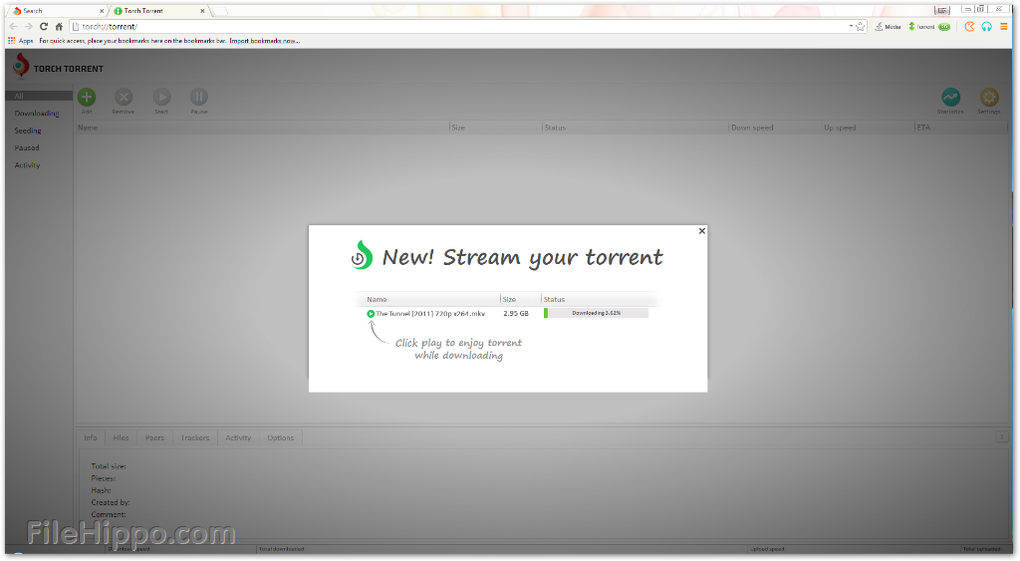This screenshot has height=561, width=1020.
Task: Select the Activity filter in sidebar
Action: click(27, 165)
